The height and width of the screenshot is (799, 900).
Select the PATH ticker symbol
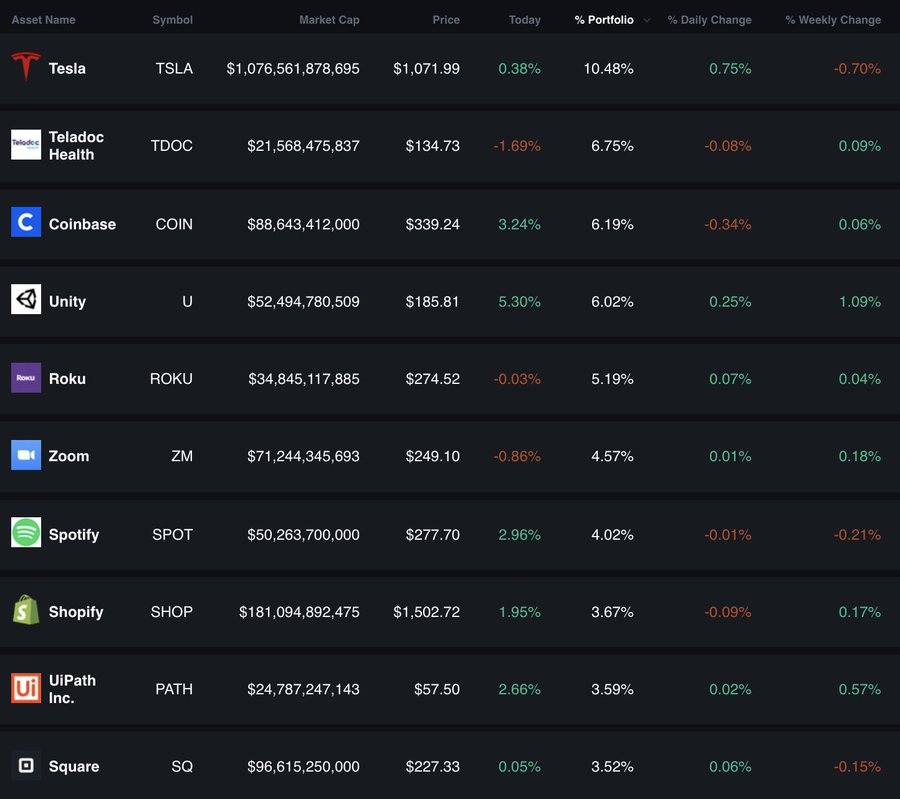174,689
